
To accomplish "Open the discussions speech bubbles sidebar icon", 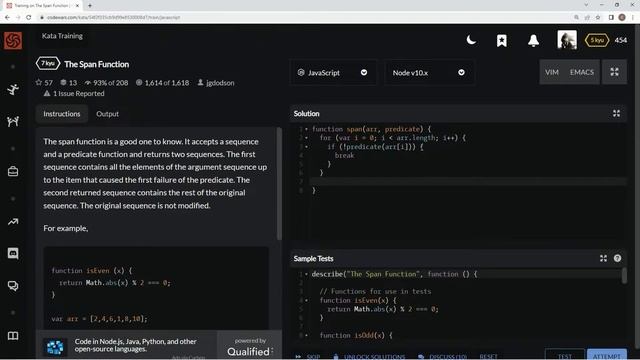I will tap(13, 286).
